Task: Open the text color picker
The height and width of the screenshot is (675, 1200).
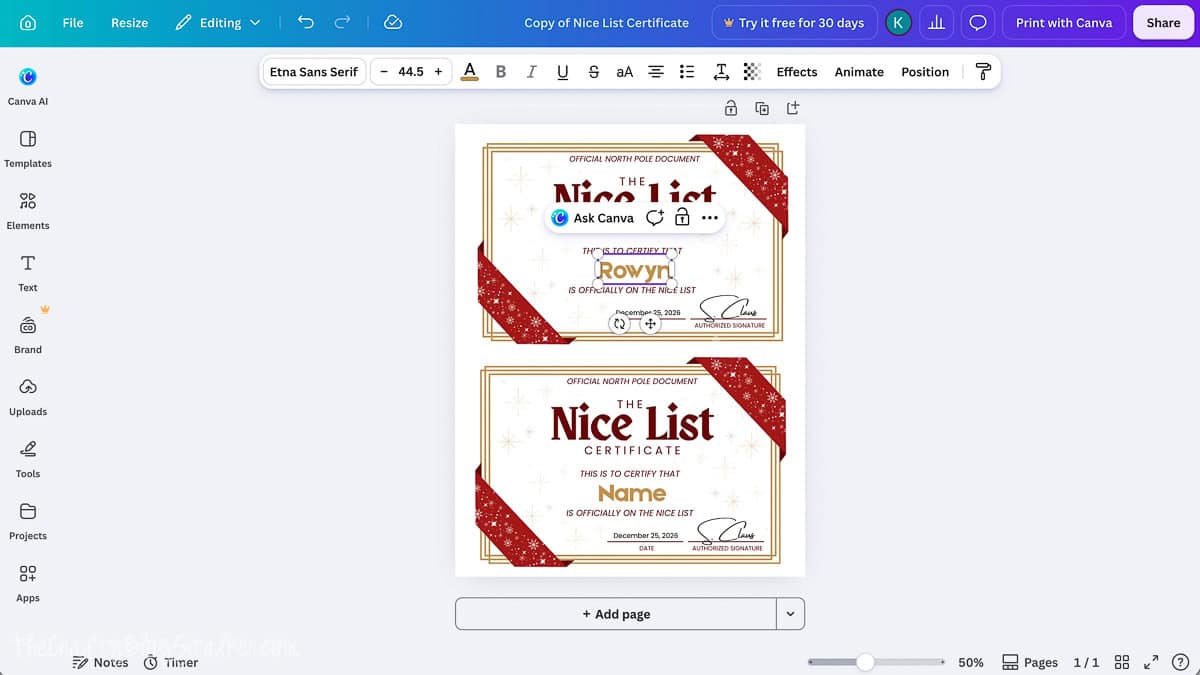Action: click(x=469, y=72)
